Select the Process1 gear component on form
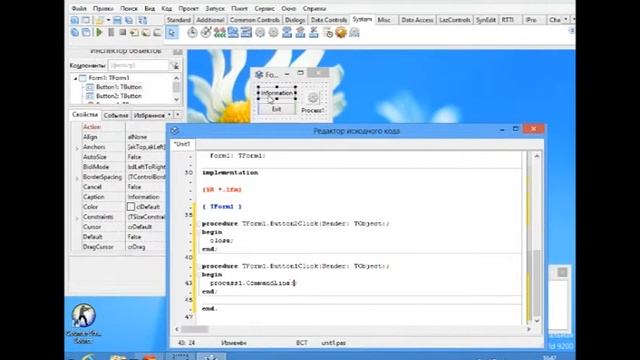Screen dimensions: 640x360 [313, 98]
